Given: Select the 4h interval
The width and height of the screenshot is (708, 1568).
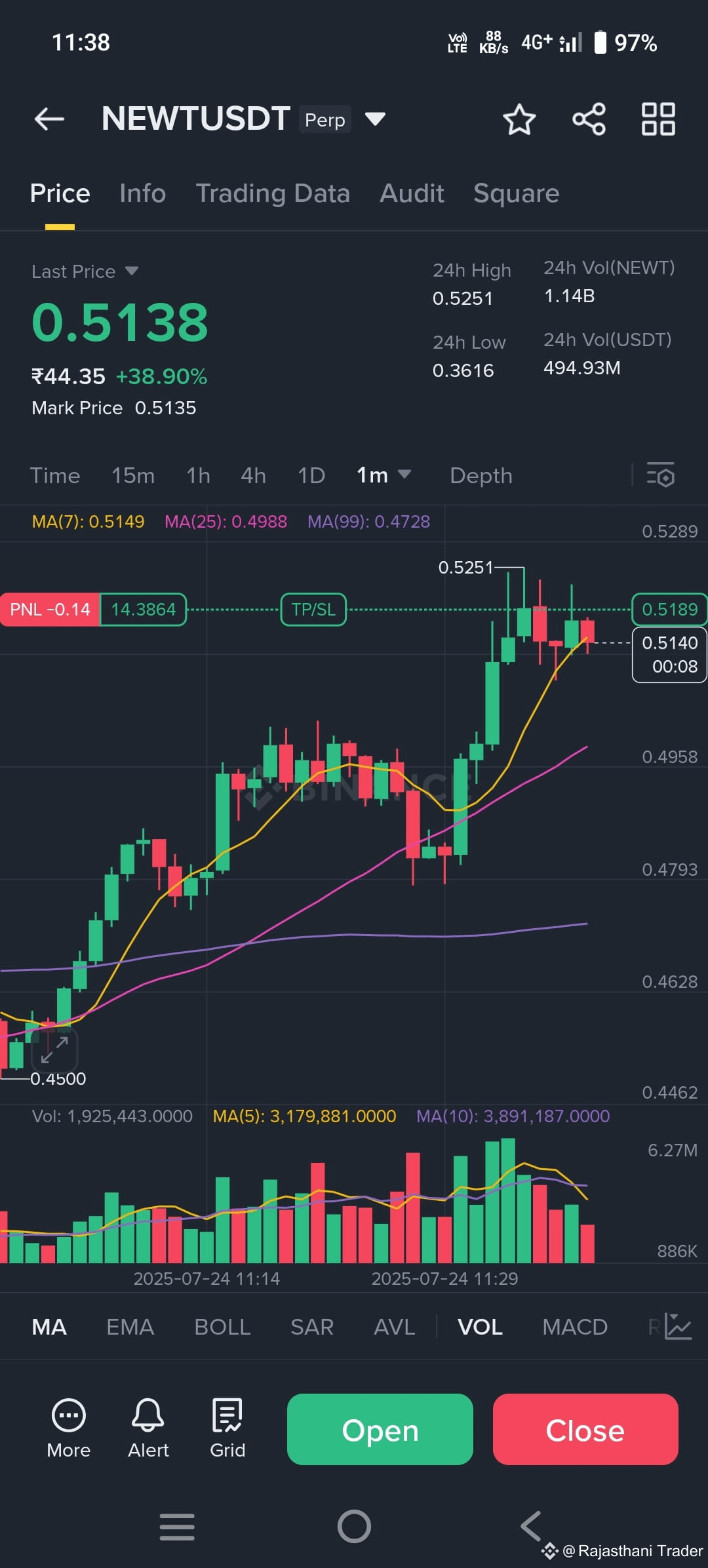Looking at the screenshot, I should (253, 475).
